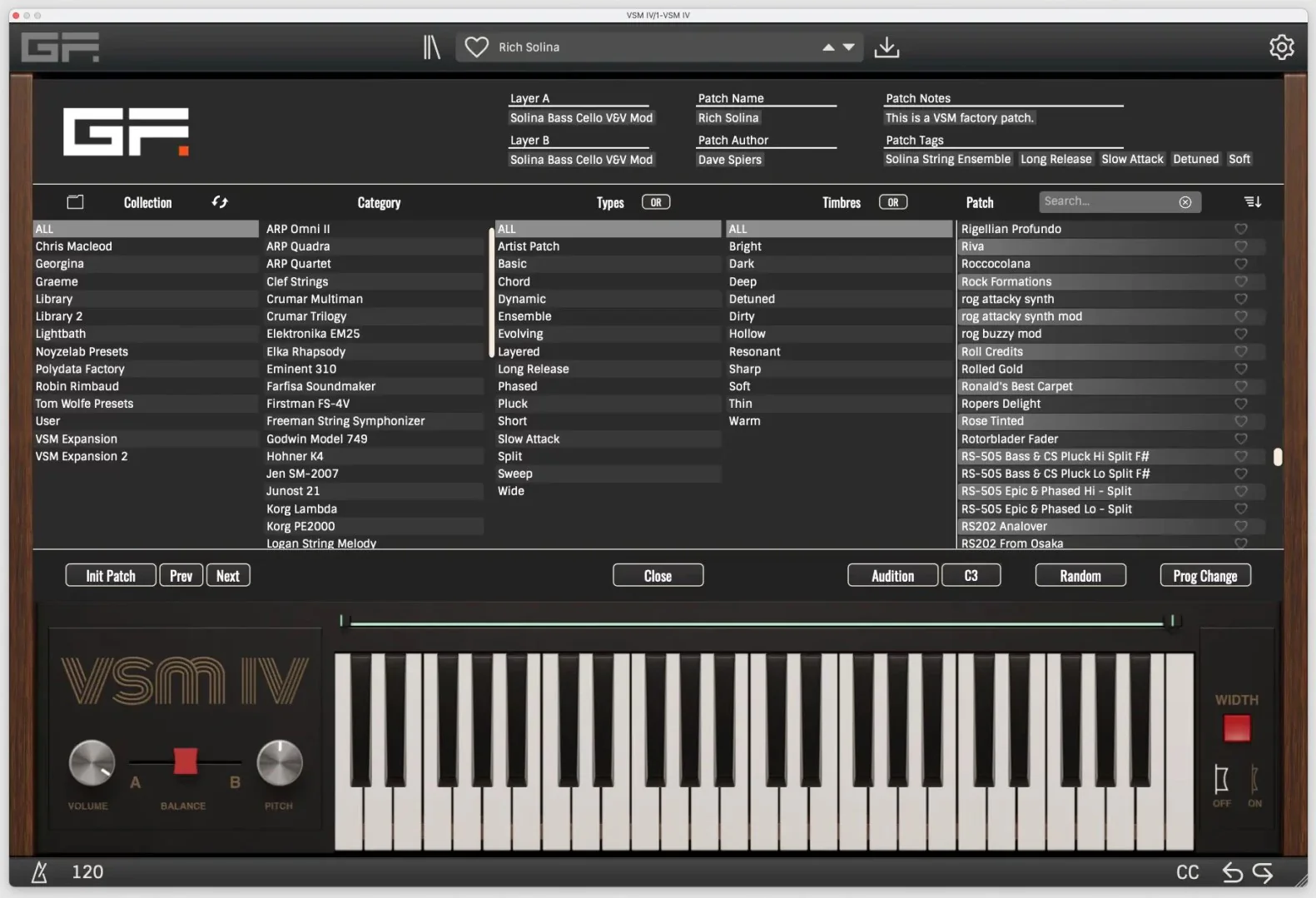
Task: Toggle the Timbres OR filter mode
Action: pos(893,202)
